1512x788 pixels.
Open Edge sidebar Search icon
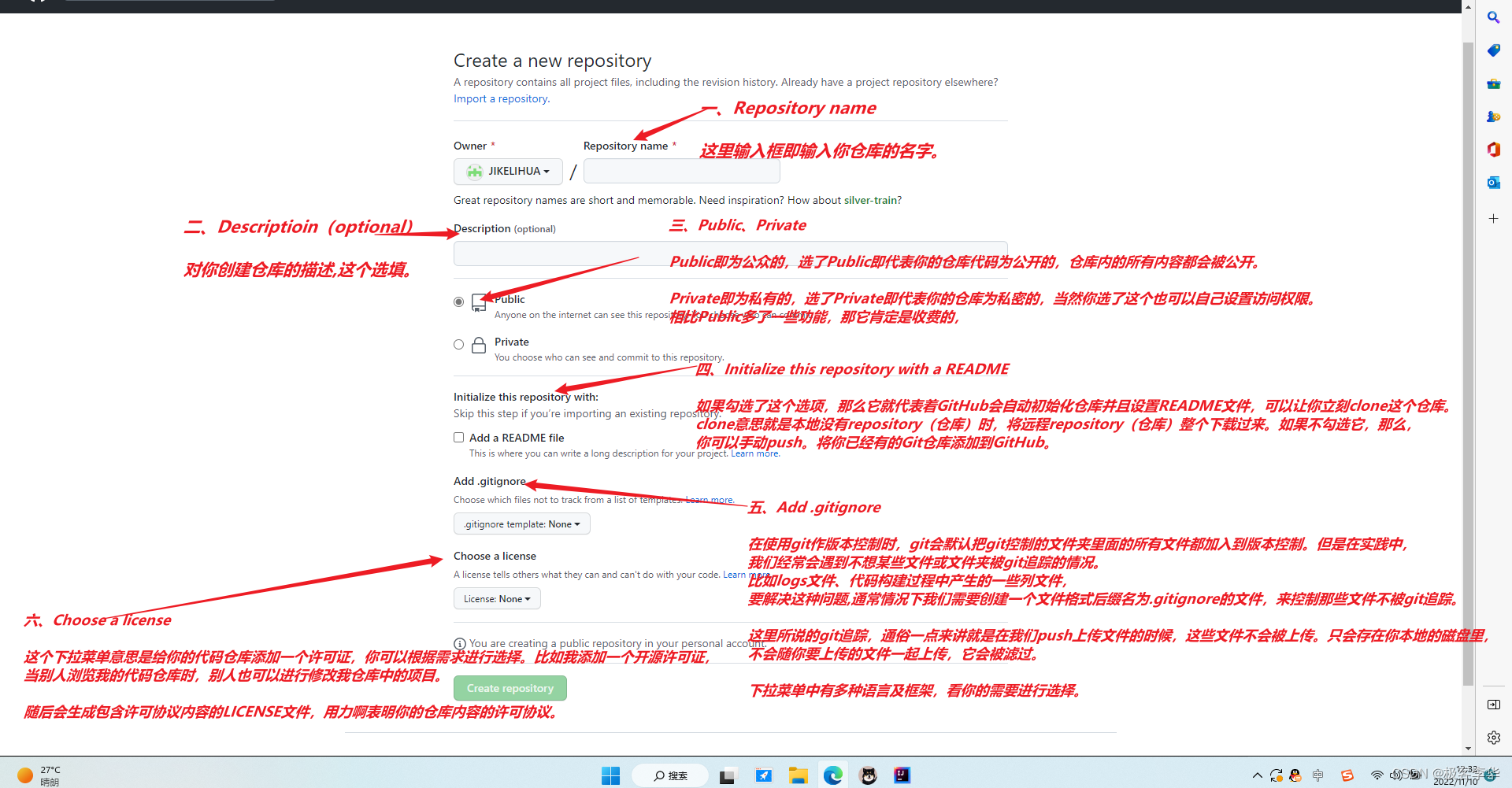pyautogui.click(x=1493, y=17)
